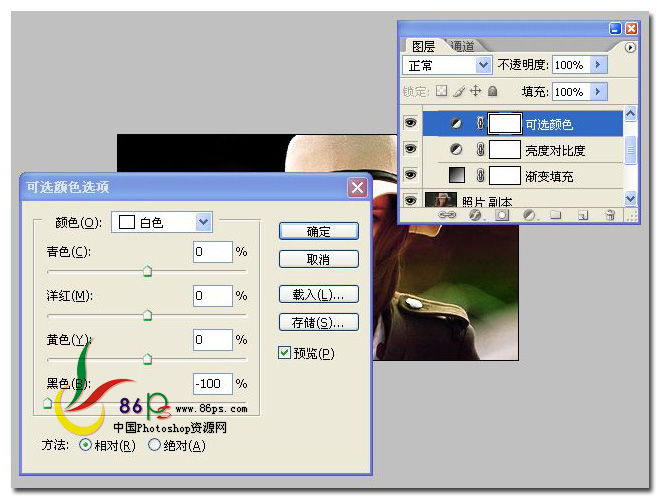Viewport: 660px width, 500px height.
Task: Click the 载入(L)... button
Action: [319, 294]
